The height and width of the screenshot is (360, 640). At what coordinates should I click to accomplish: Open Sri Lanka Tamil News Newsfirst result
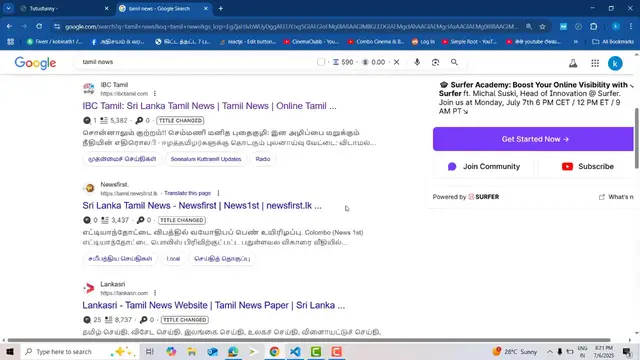coord(202,206)
